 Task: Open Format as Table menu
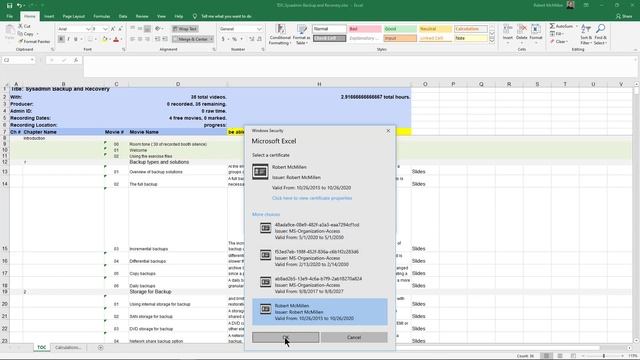(302, 35)
